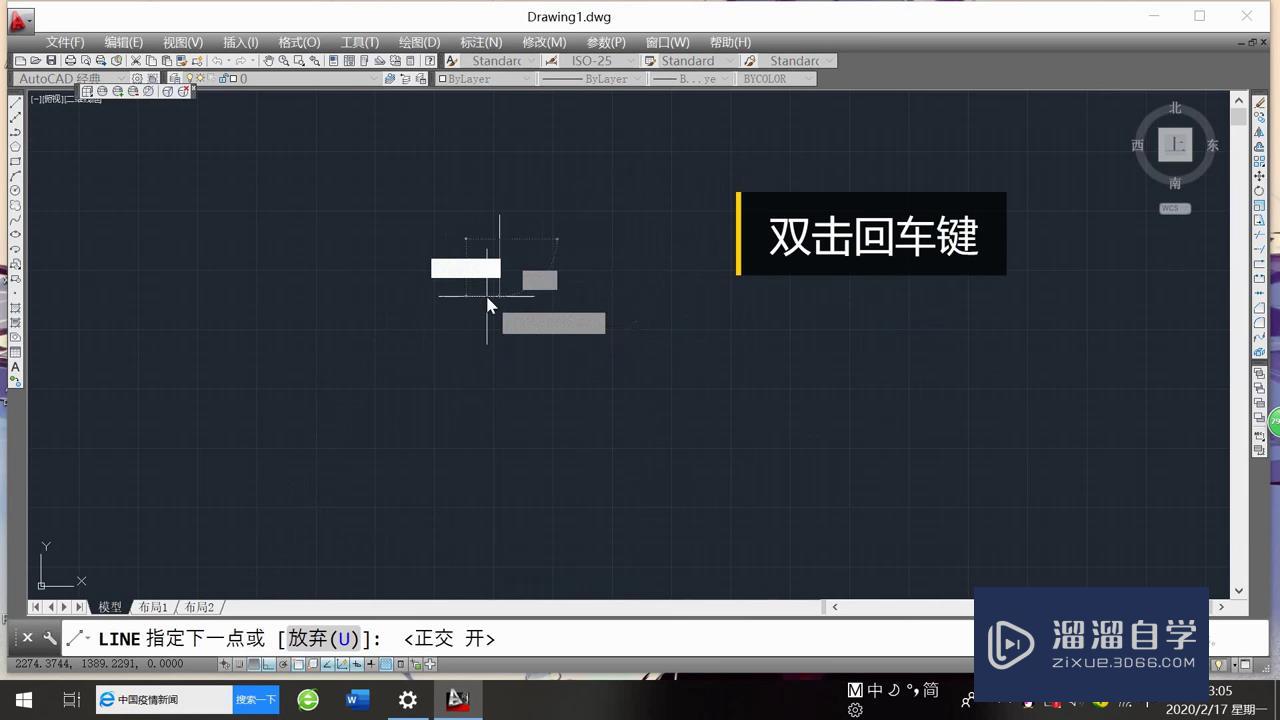This screenshot has width=1280, height=720.
Task: Click the coordinates readout in status bar
Action: (x=99, y=664)
